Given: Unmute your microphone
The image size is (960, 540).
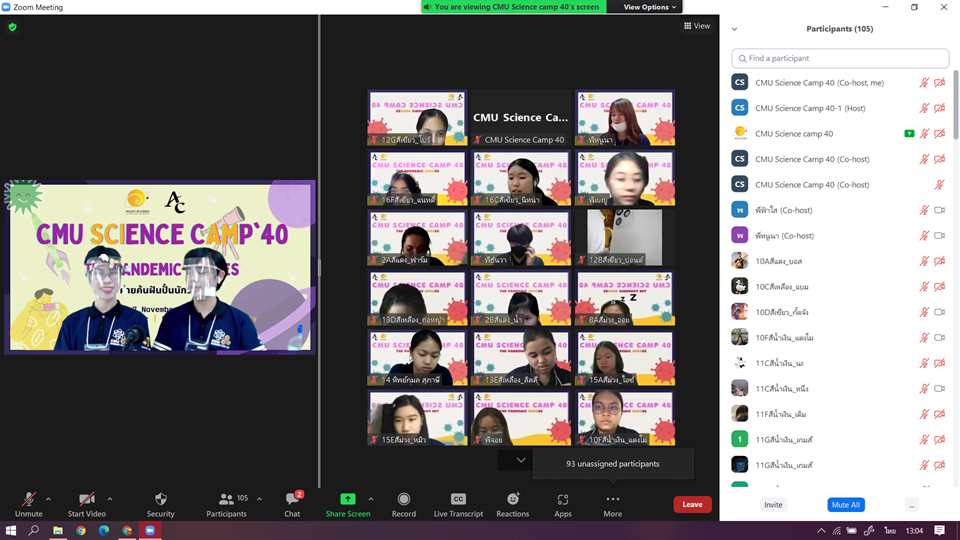Looking at the screenshot, I should coord(29,504).
